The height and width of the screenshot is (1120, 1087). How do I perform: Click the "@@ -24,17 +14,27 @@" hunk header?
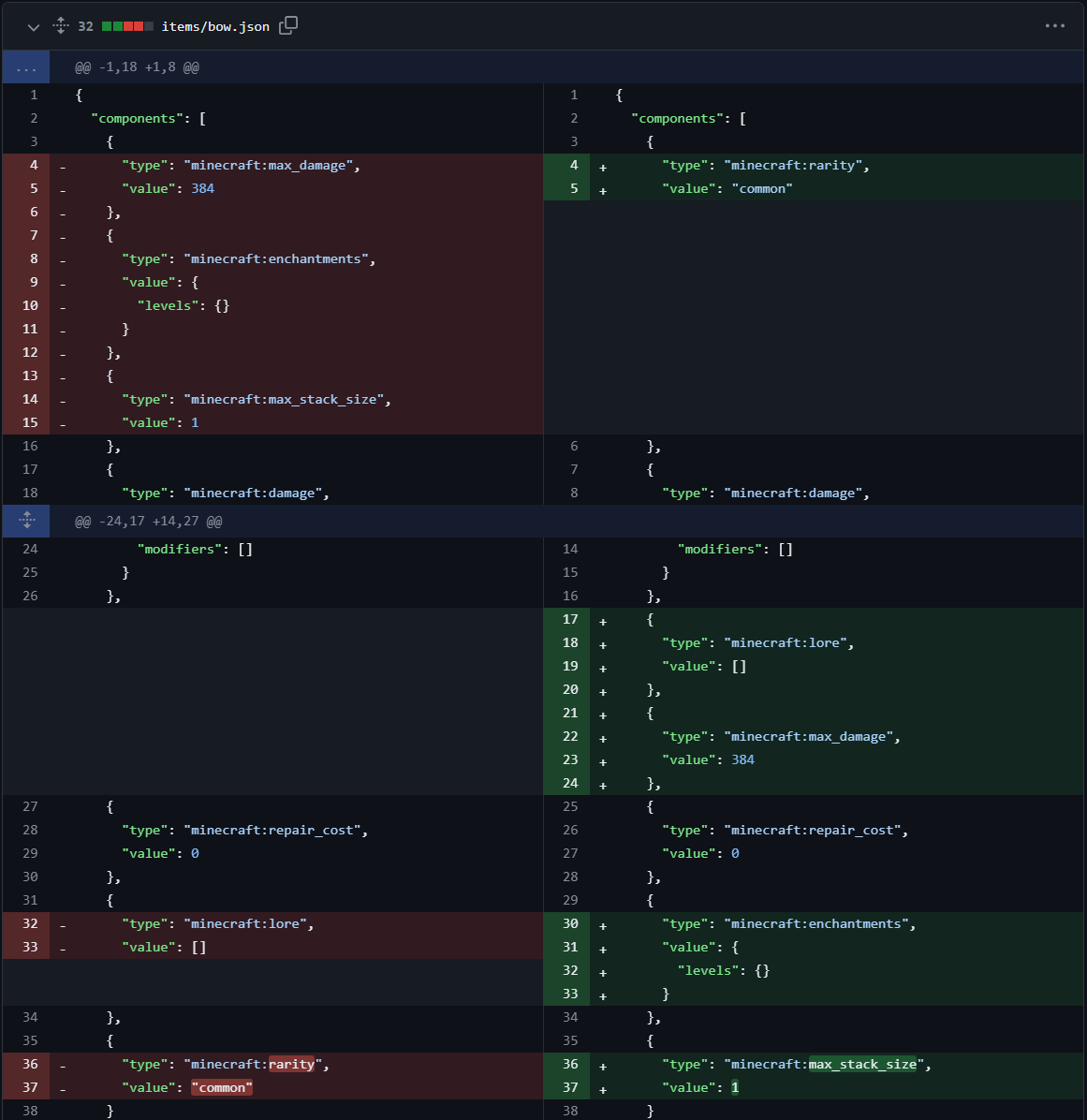149,522
